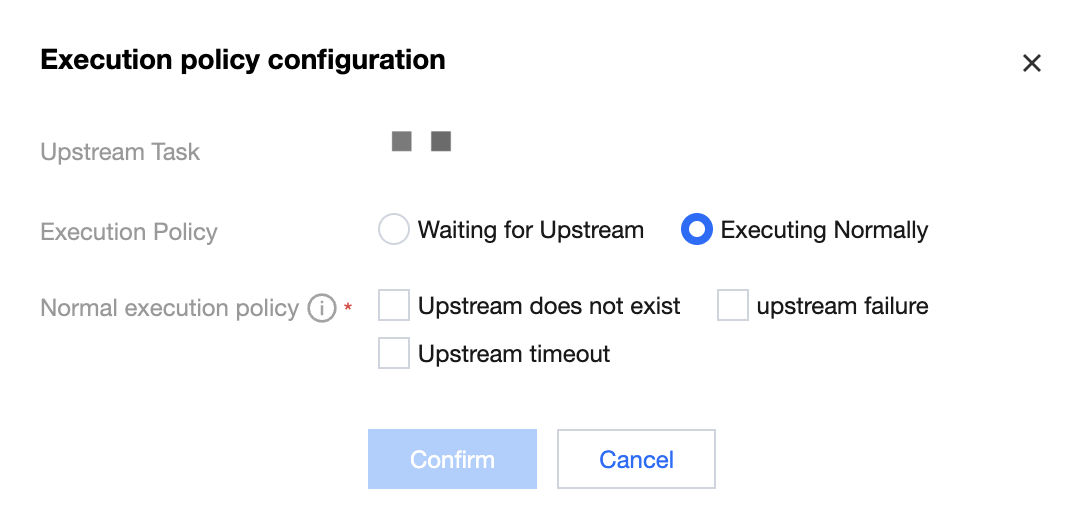Click the second gray Upstream Task square

[x=441, y=141]
